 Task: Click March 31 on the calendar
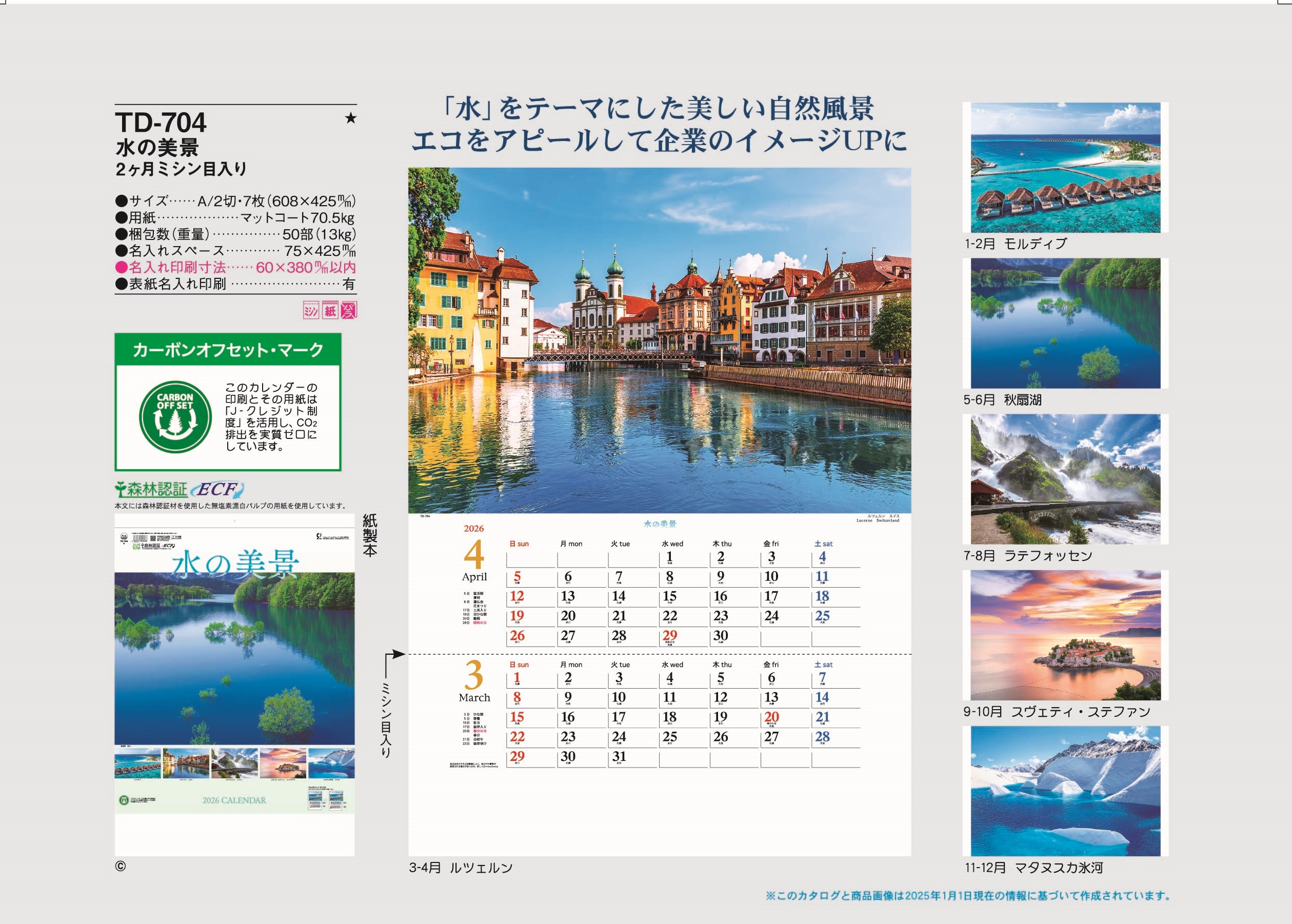(619, 757)
